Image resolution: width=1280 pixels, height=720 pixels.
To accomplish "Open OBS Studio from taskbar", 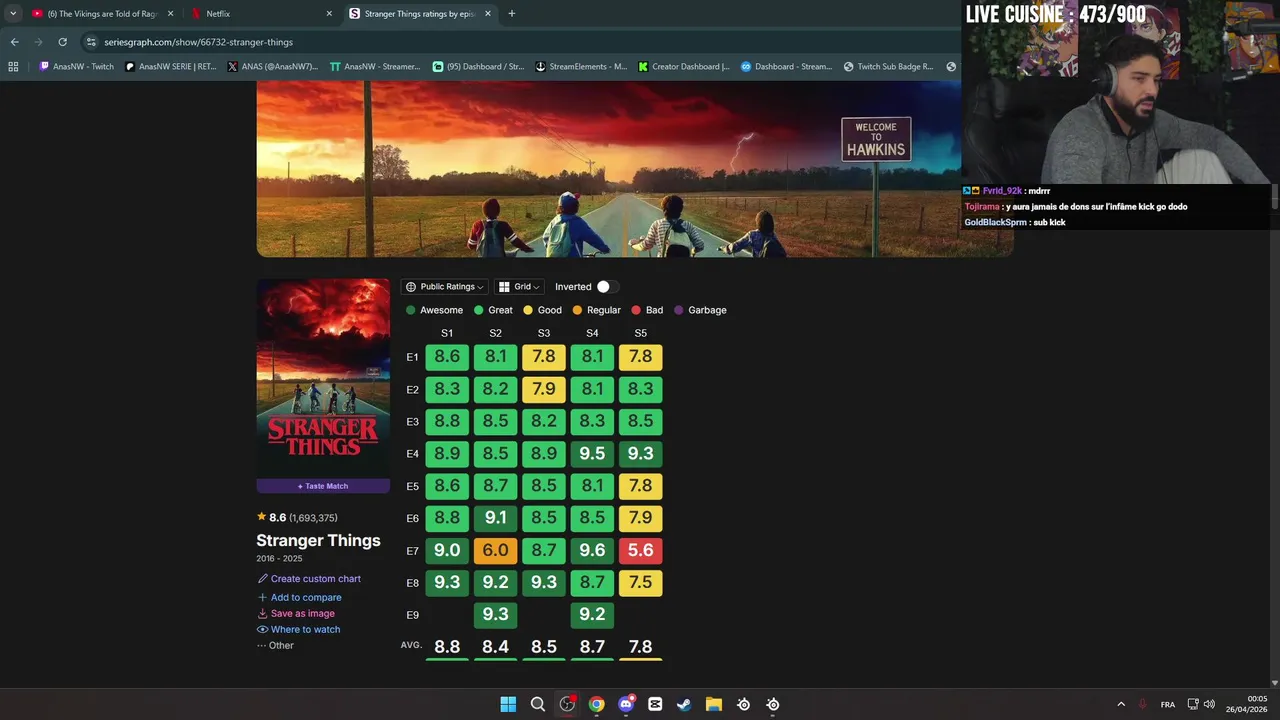I will (567, 704).
